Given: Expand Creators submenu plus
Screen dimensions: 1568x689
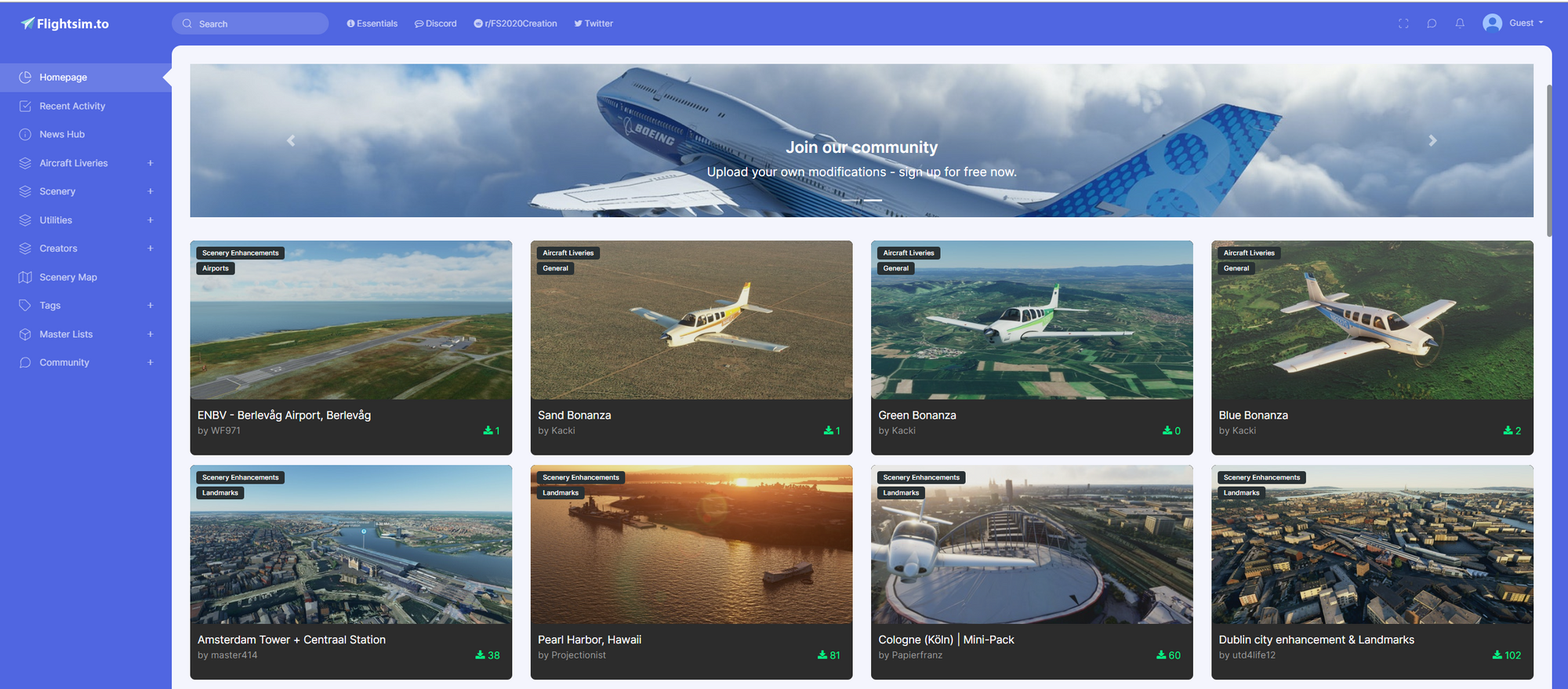Looking at the screenshot, I should 151,248.
